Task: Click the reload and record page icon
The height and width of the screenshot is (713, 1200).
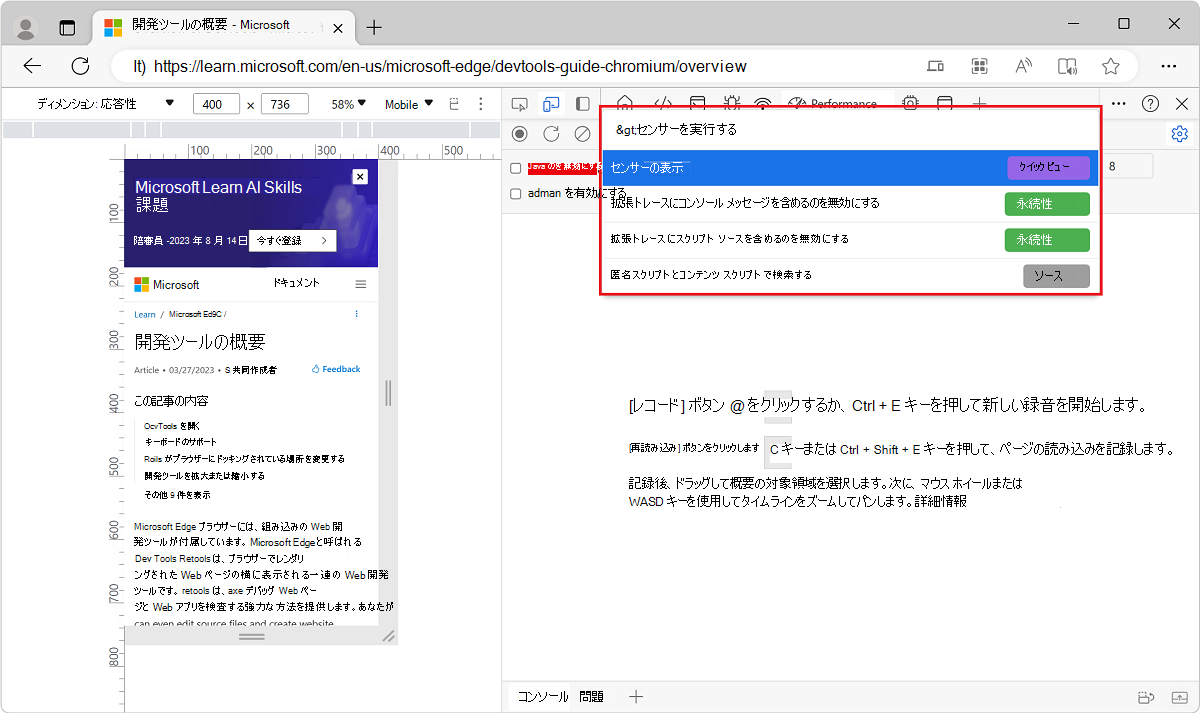Action: pyautogui.click(x=551, y=133)
